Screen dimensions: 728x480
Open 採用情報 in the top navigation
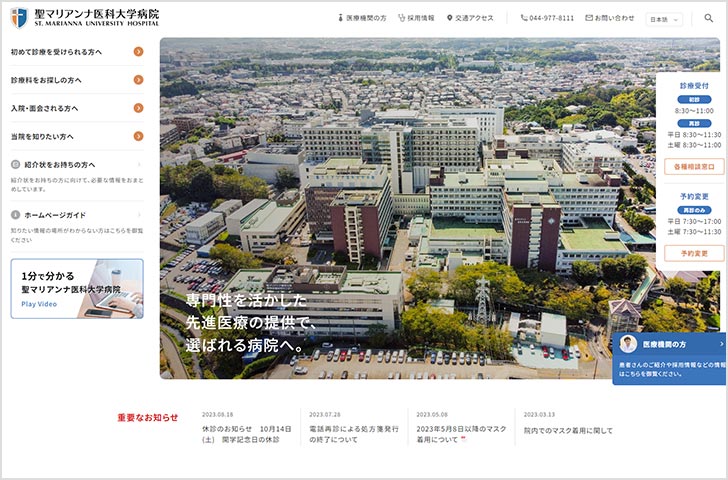coord(415,18)
